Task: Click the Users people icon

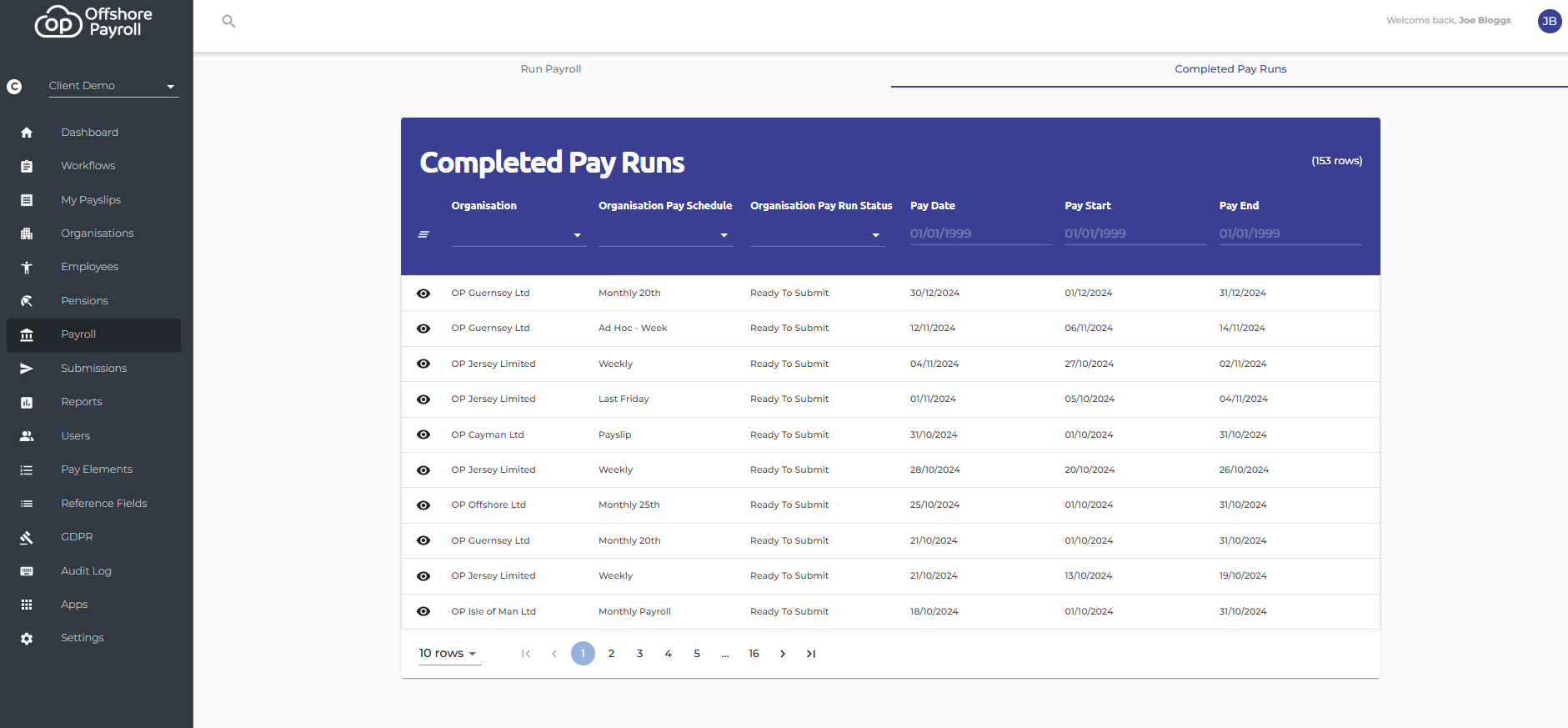Action: click(x=27, y=436)
